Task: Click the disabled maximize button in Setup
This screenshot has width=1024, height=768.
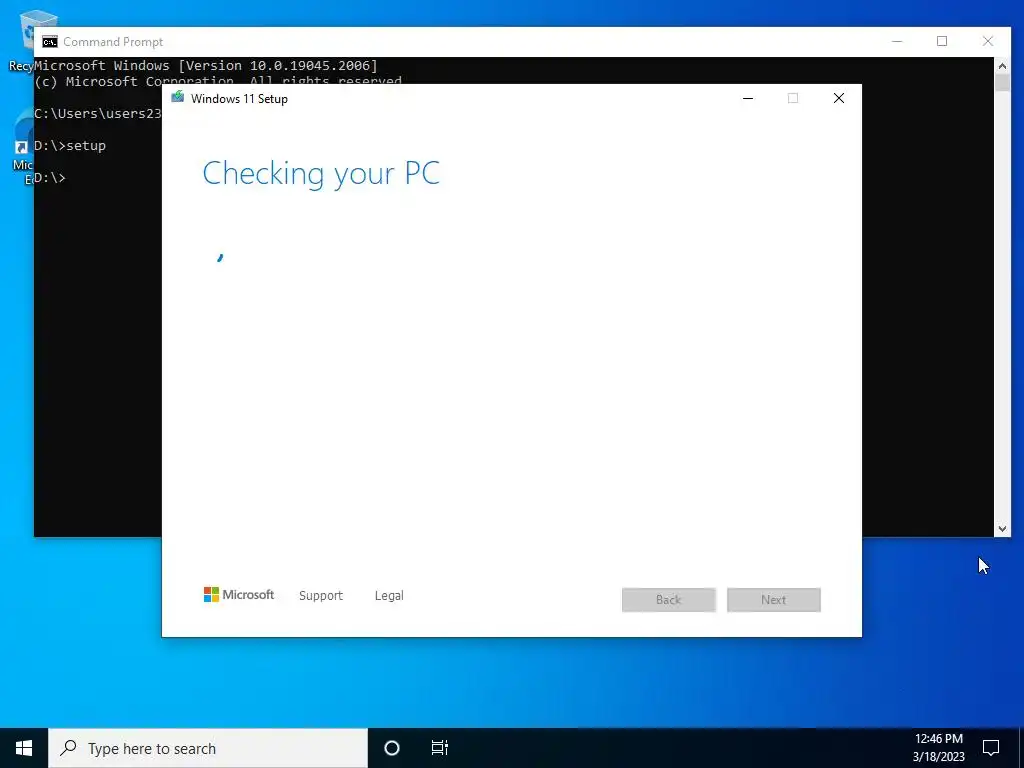Action: (x=793, y=98)
